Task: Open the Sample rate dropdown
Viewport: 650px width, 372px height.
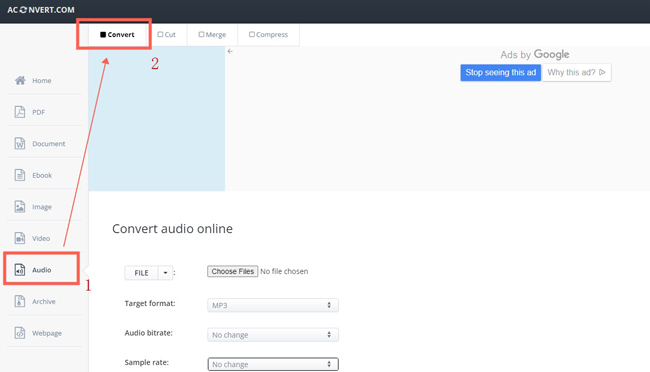Action: tap(273, 364)
